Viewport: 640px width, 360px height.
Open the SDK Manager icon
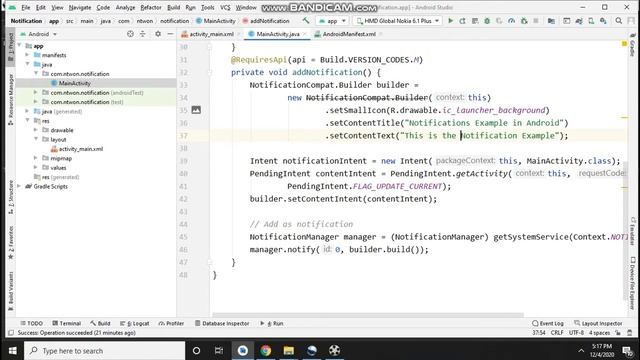pos(603,21)
